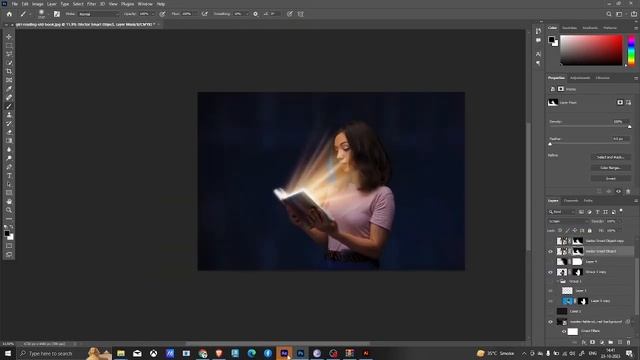This screenshot has height=360, width=640.
Task: Open search icon at top right
Action: (x=609, y=14)
